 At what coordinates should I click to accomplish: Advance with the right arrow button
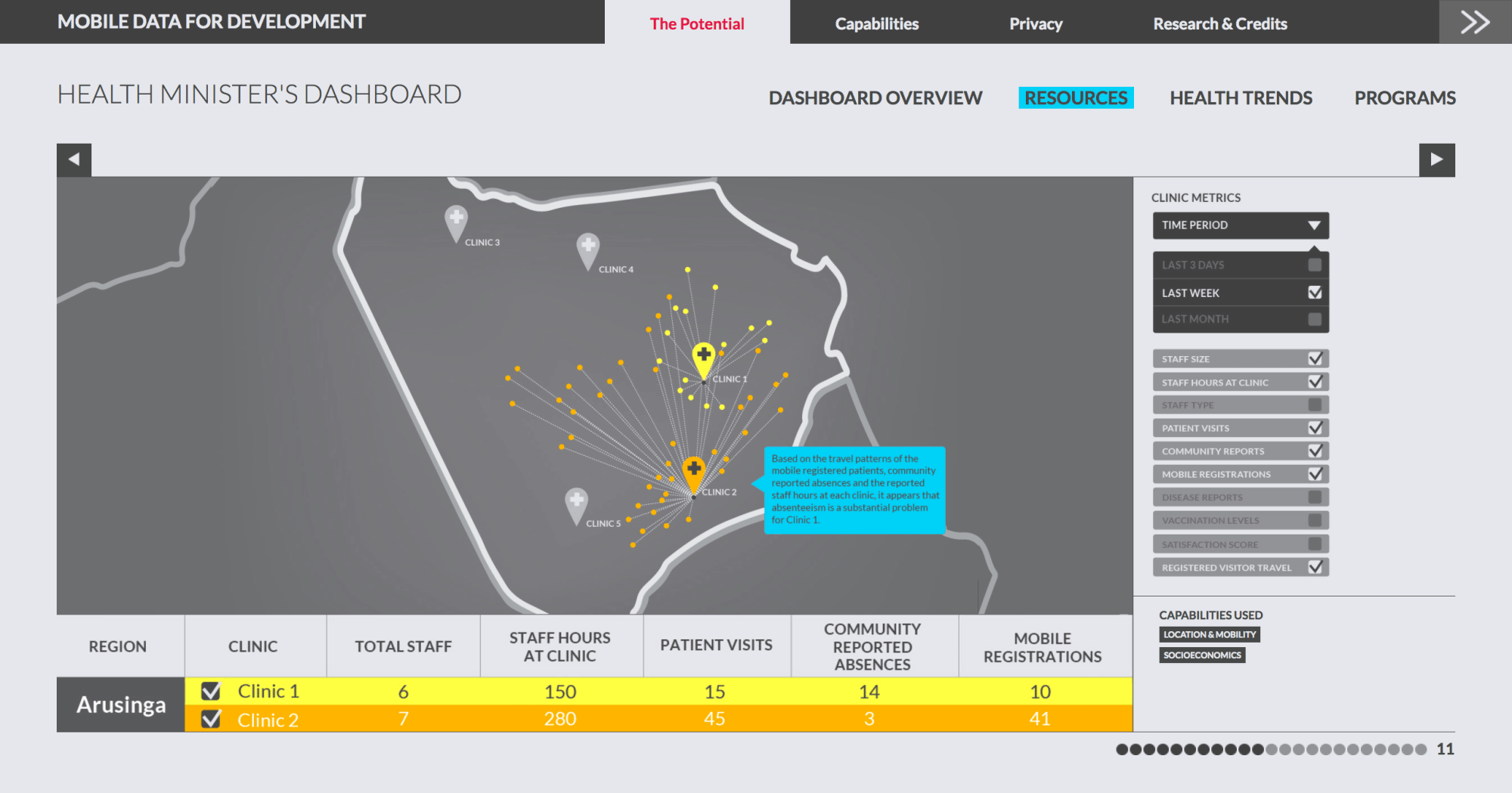click(x=1436, y=160)
